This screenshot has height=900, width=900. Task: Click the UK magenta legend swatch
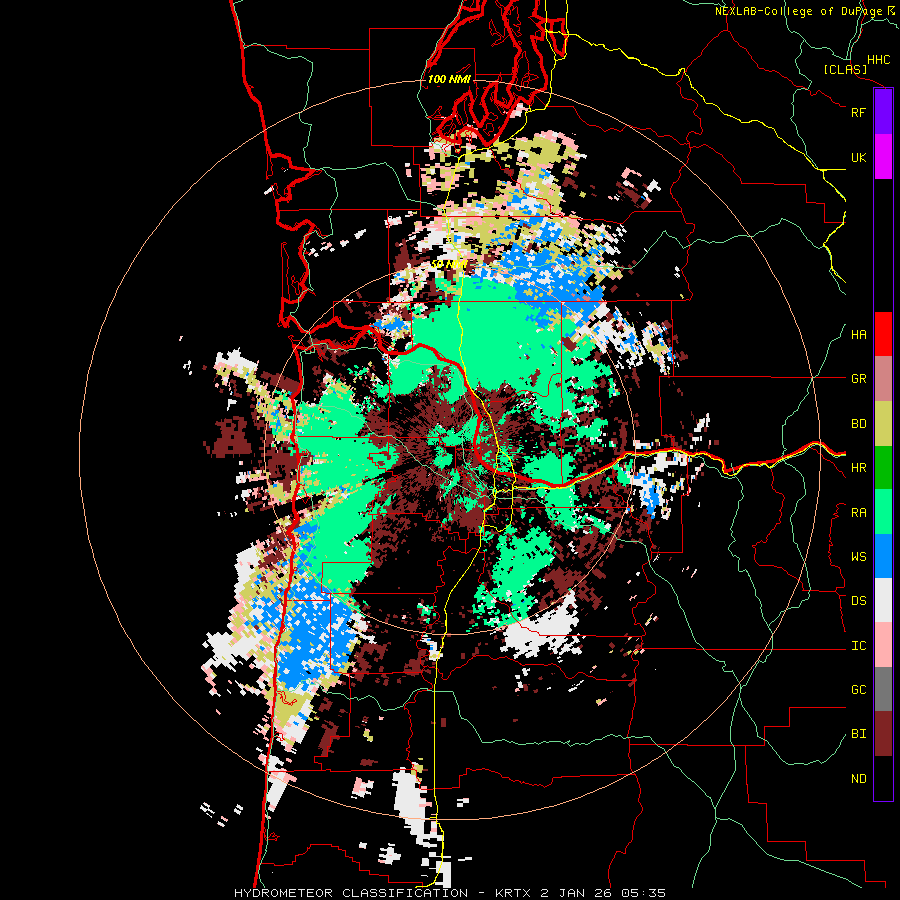coord(883,157)
